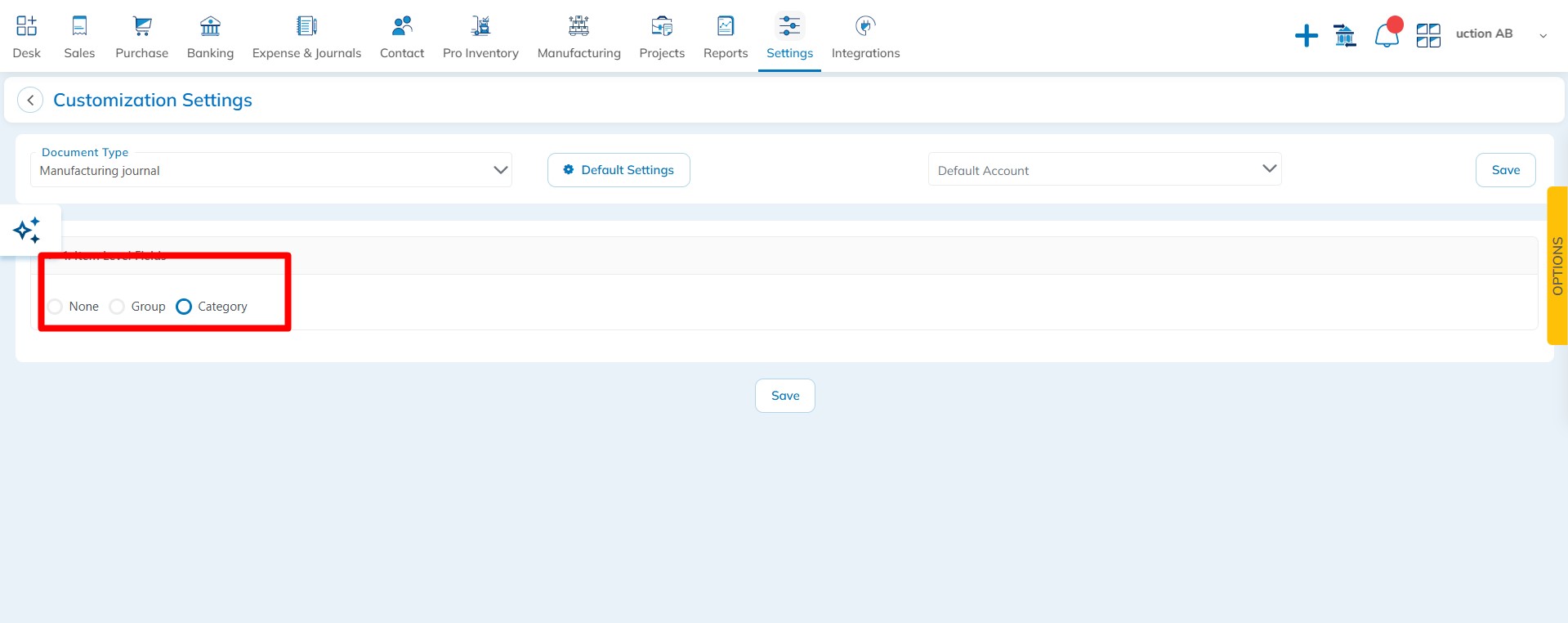Open the Manufacturing module icon
Image resolution: width=1568 pixels, height=623 pixels.
tap(579, 27)
